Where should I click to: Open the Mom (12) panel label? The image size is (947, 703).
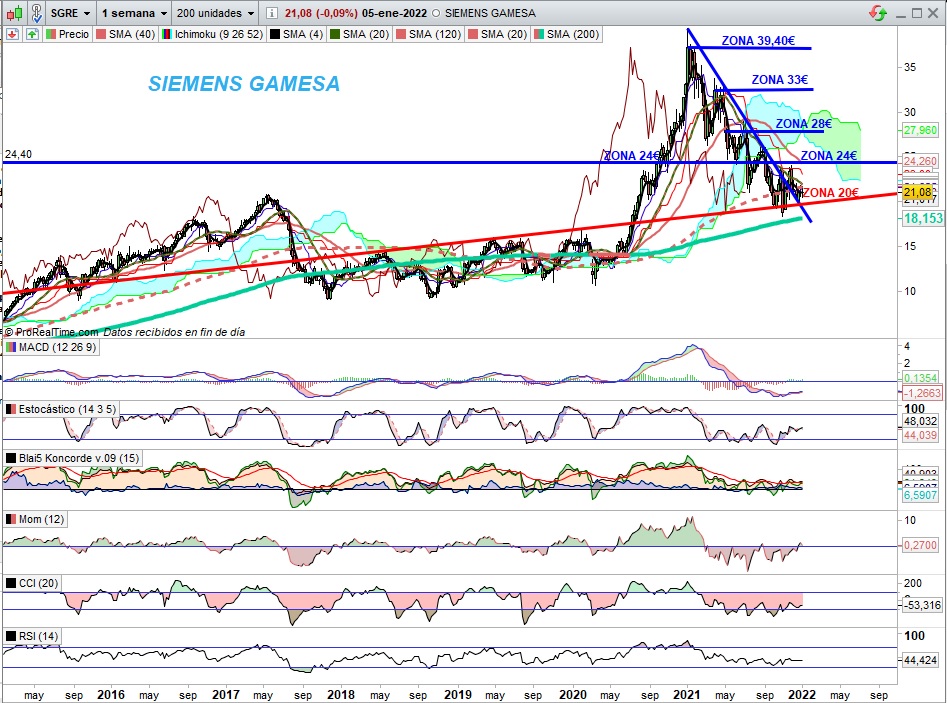coord(34,519)
